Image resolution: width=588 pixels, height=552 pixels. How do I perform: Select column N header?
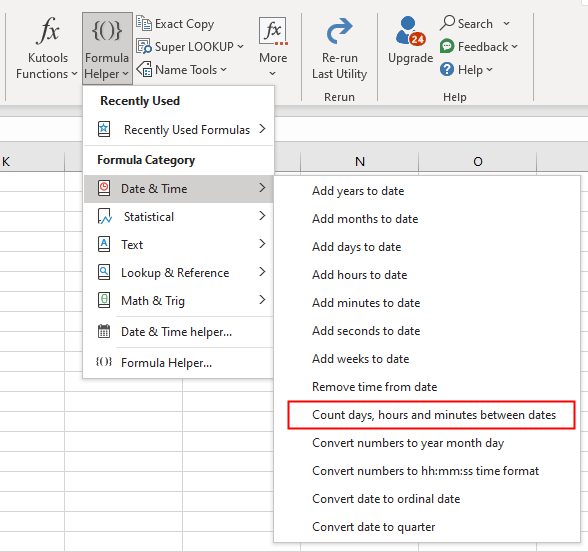pyautogui.click(x=359, y=162)
